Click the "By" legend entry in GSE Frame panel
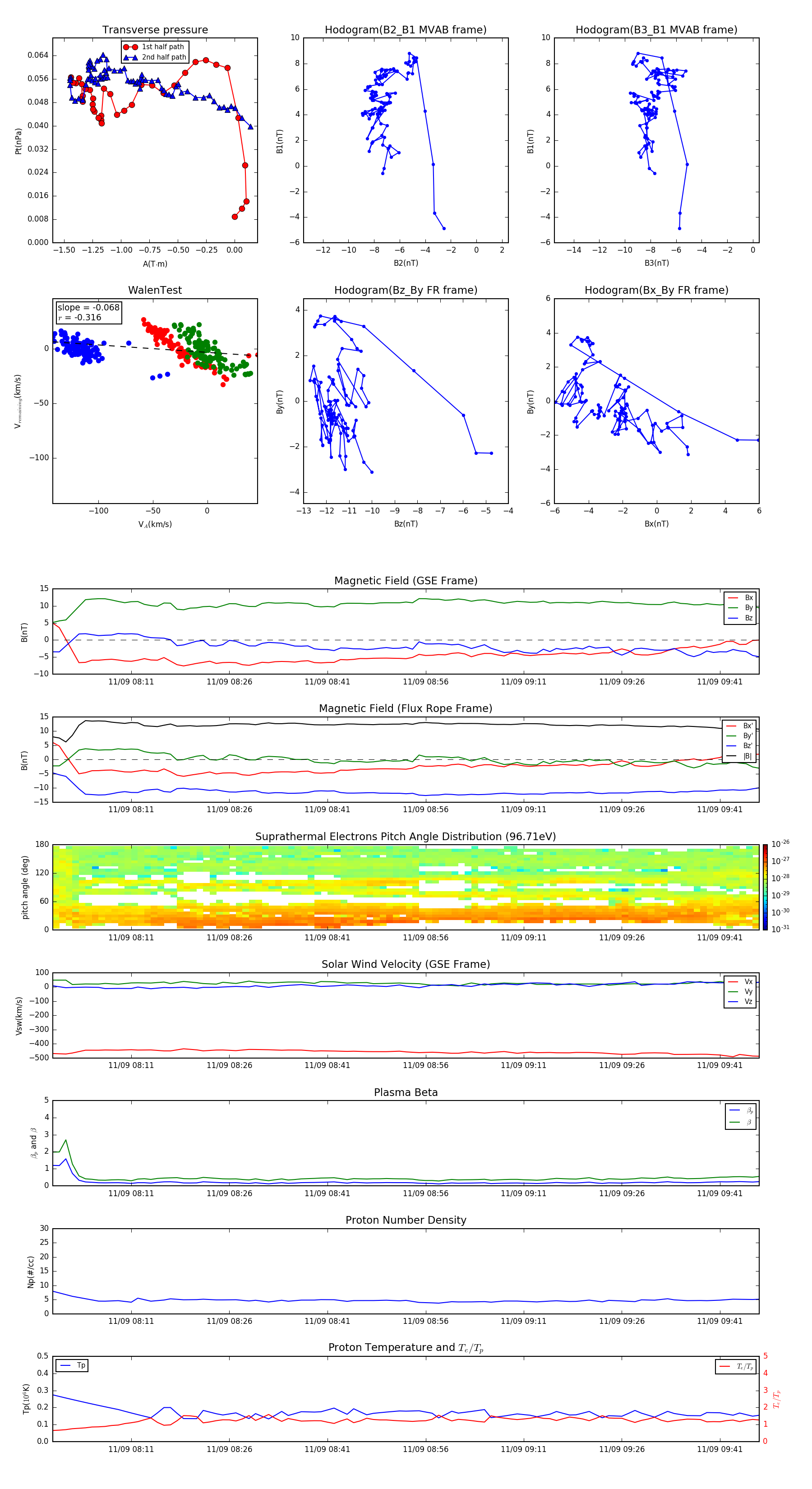 click(x=740, y=607)
